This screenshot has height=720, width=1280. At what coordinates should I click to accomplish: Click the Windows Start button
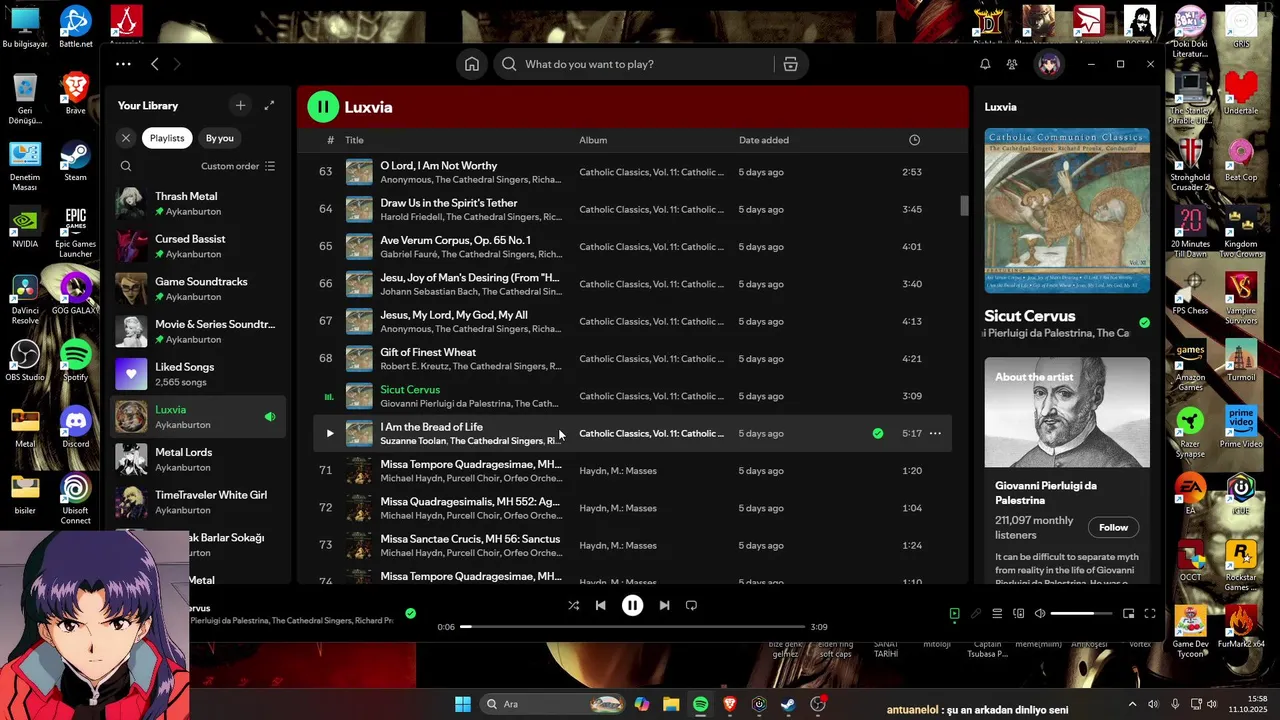tap(463, 704)
